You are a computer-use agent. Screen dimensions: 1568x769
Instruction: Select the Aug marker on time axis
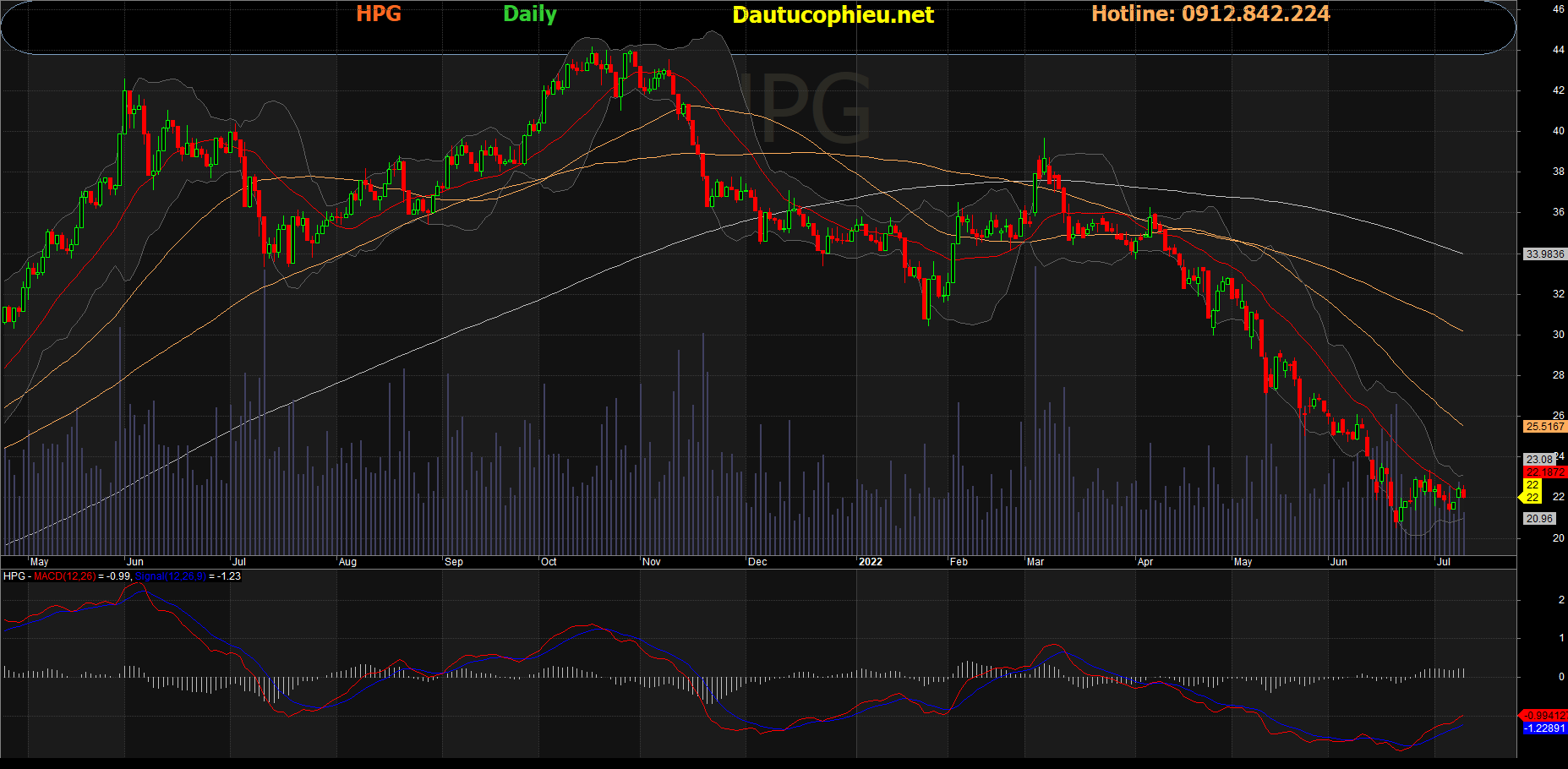[x=347, y=562]
